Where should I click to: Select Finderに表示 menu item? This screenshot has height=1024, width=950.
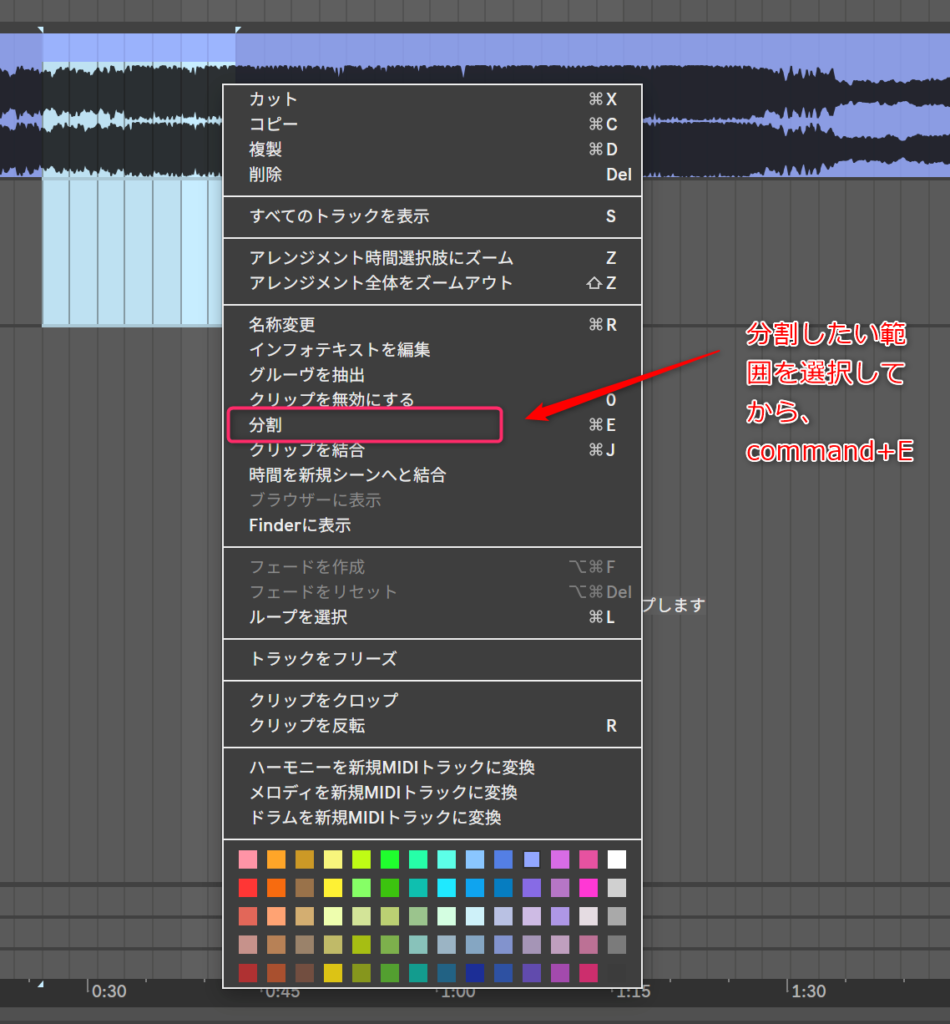tap(300, 525)
